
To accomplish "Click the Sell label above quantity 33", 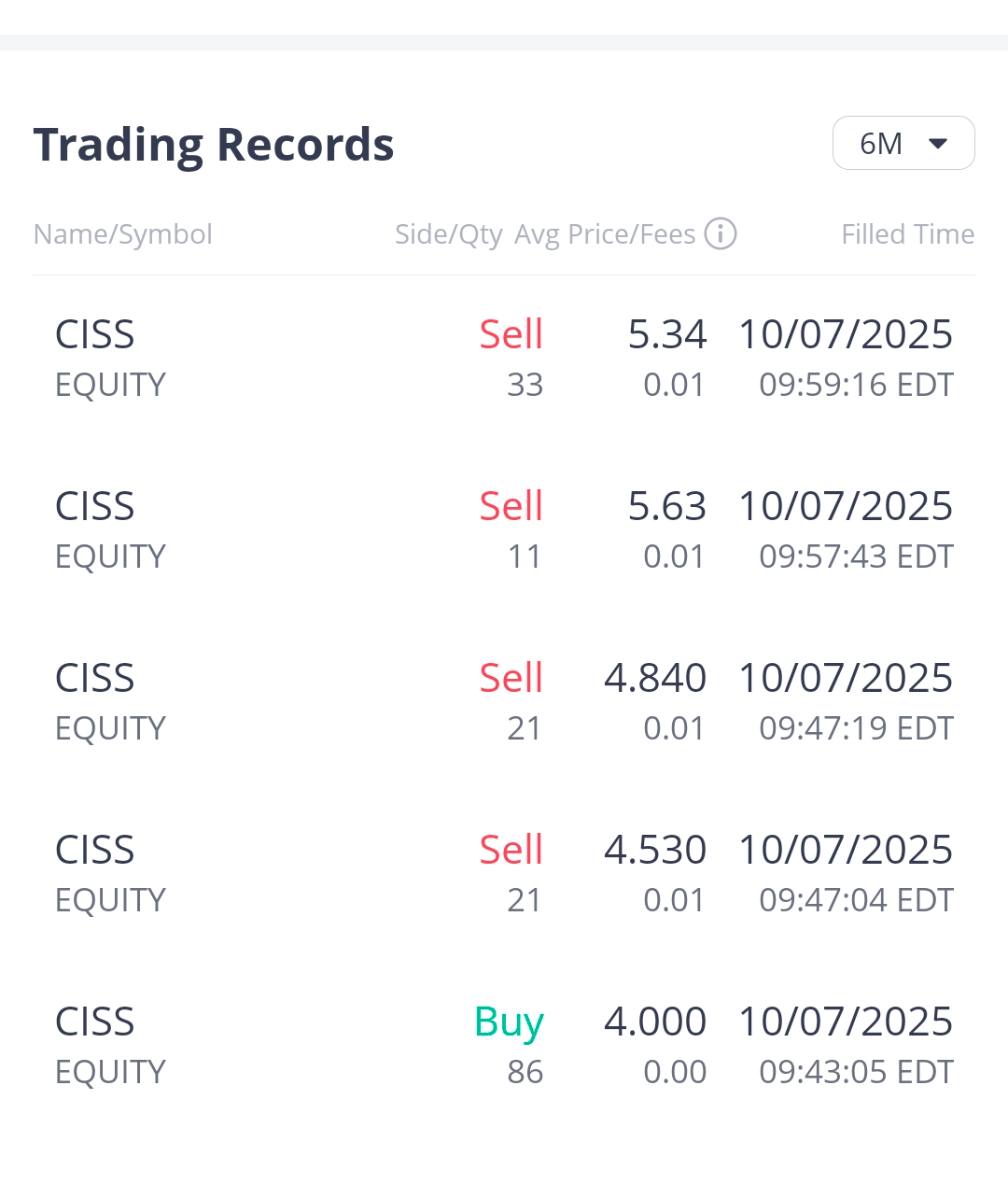I will point(511,334).
